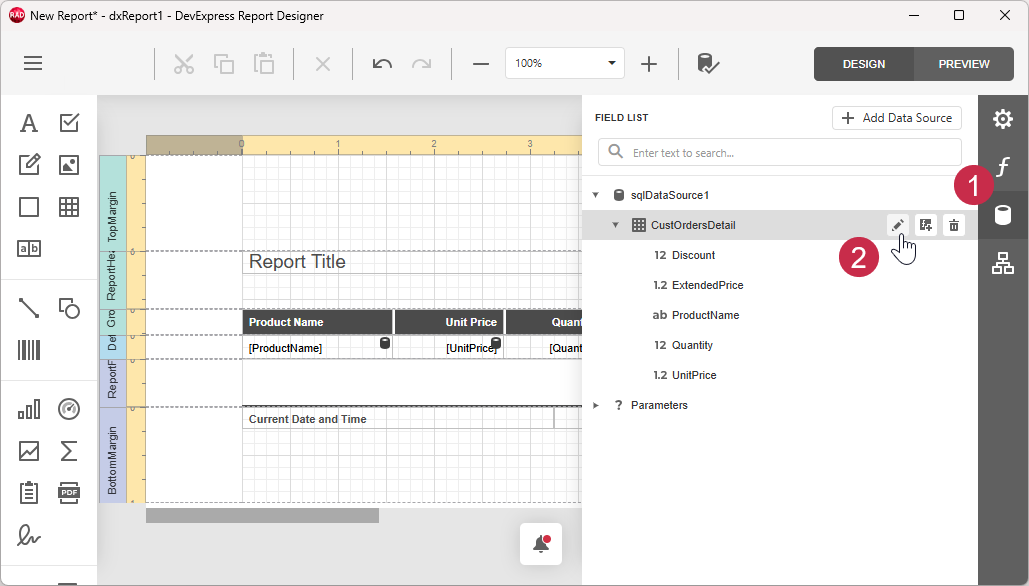Delete CustOrdersDetail using the trash icon
Viewport: 1029px width, 586px height.
pos(954,225)
